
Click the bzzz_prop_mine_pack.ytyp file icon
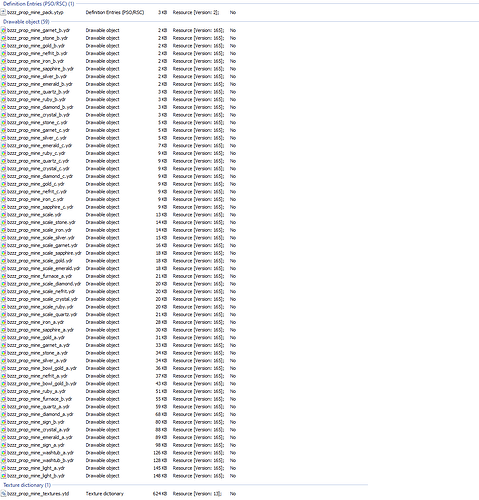pos(3,12)
